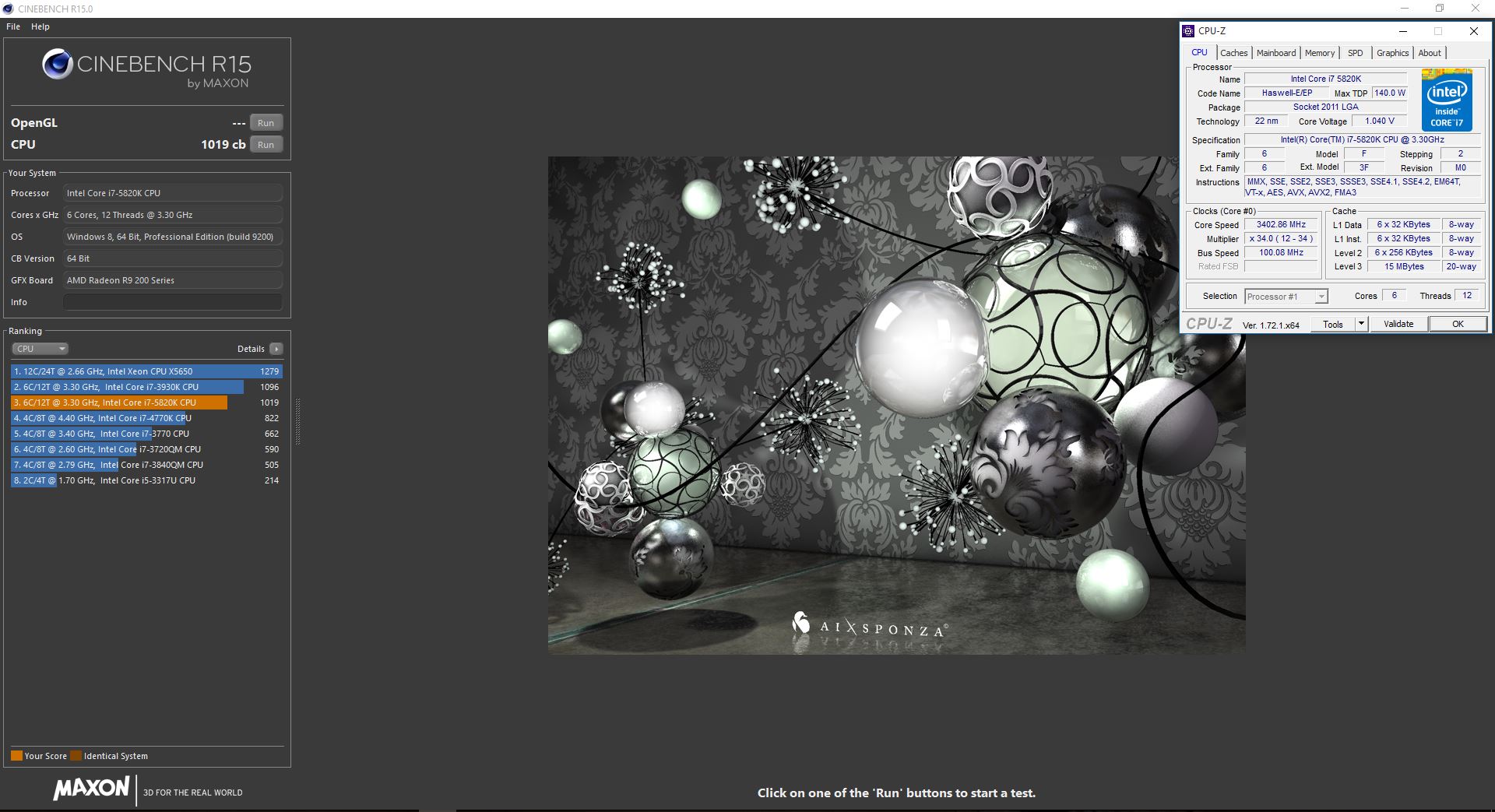Select the CPU tab in CPU-Z
1495x812 pixels.
(1199, 52)
